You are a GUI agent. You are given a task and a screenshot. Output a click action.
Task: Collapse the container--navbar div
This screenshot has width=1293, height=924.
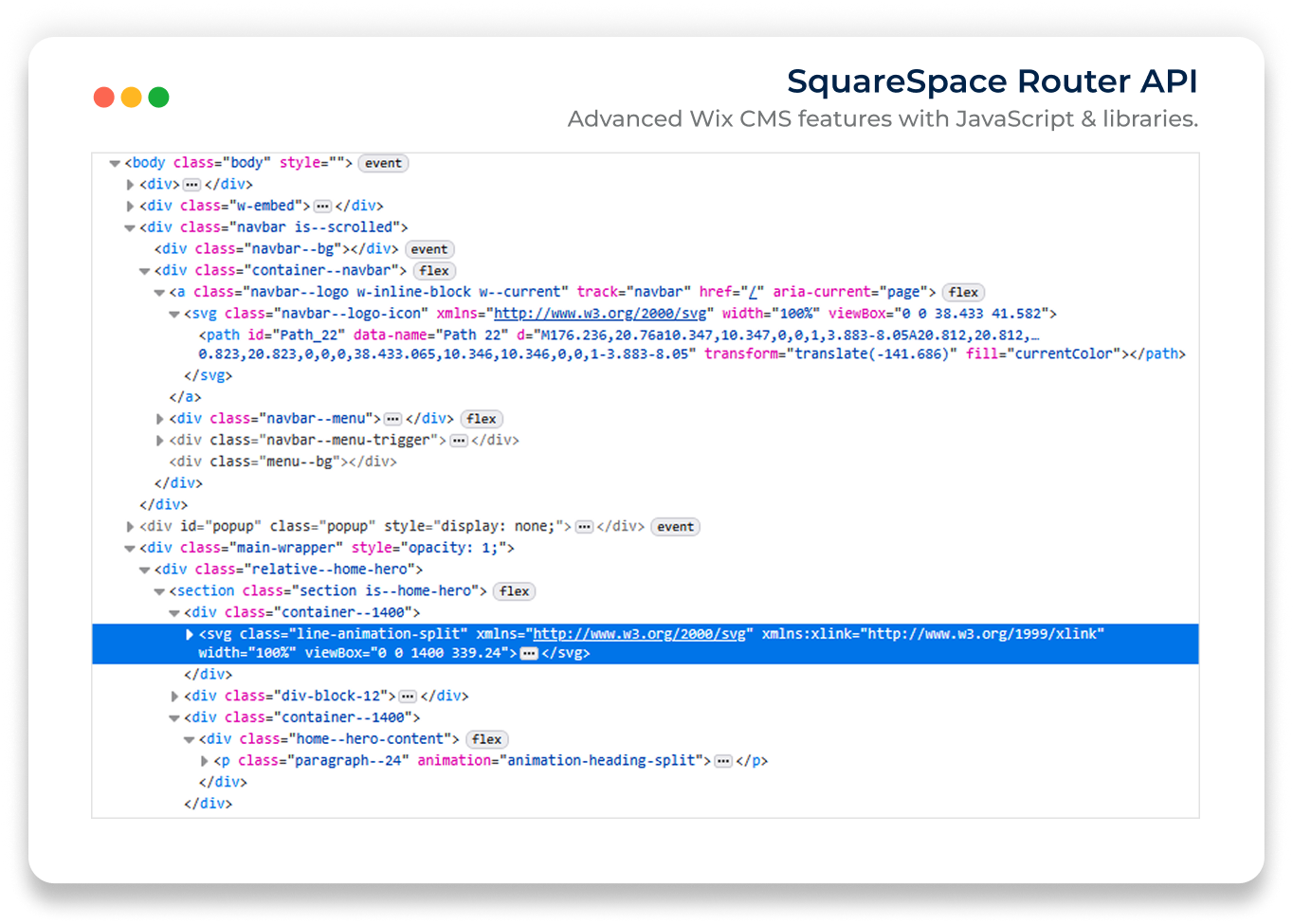[145, 271]
